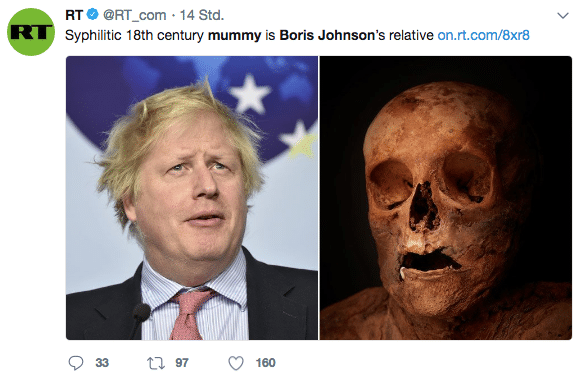
Task: Click the reply count 33
Action: 102,363
